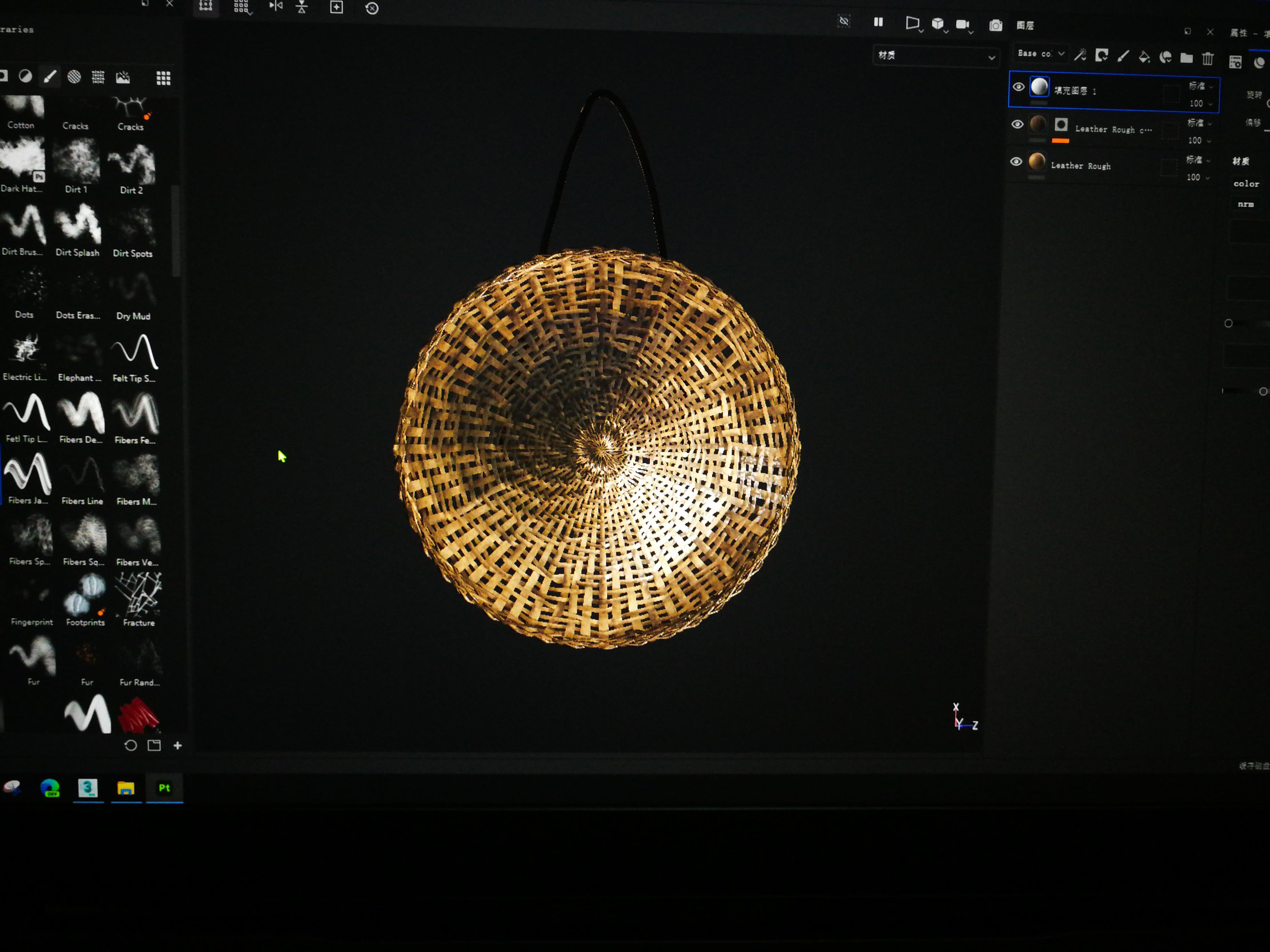Image resolution: width=1270 pixels, height=952 pixels.
Task: Select the 图层 panel tab
Action: [x=1025, y=25]
